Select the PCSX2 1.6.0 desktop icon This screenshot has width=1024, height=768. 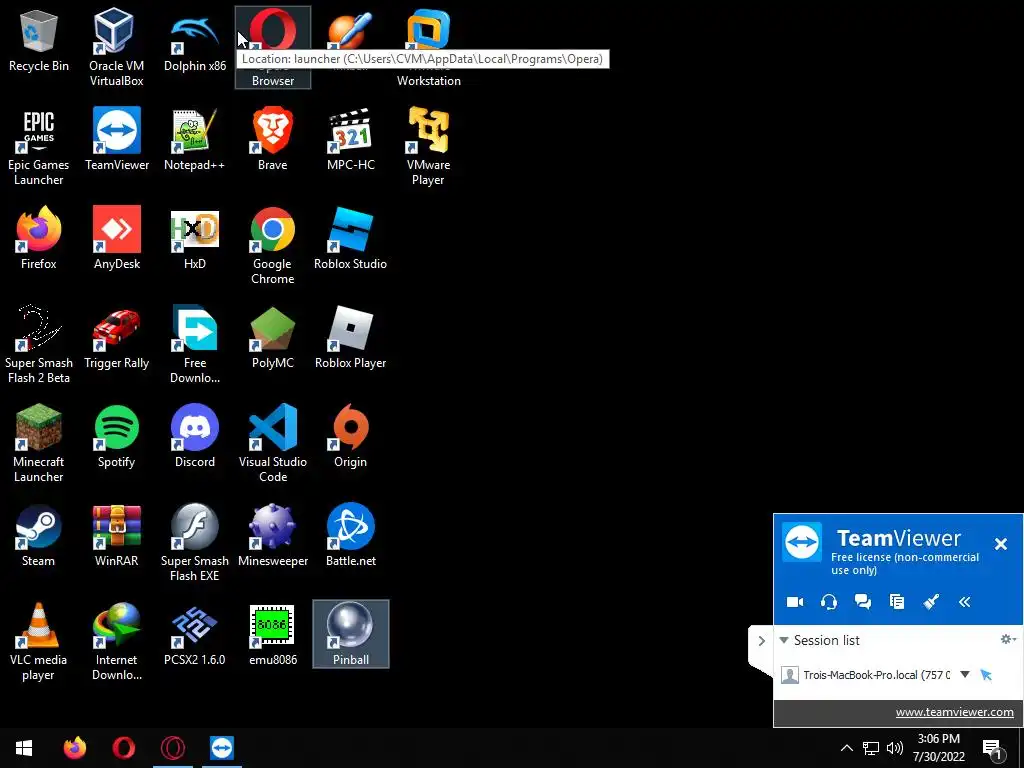[195, 635]
